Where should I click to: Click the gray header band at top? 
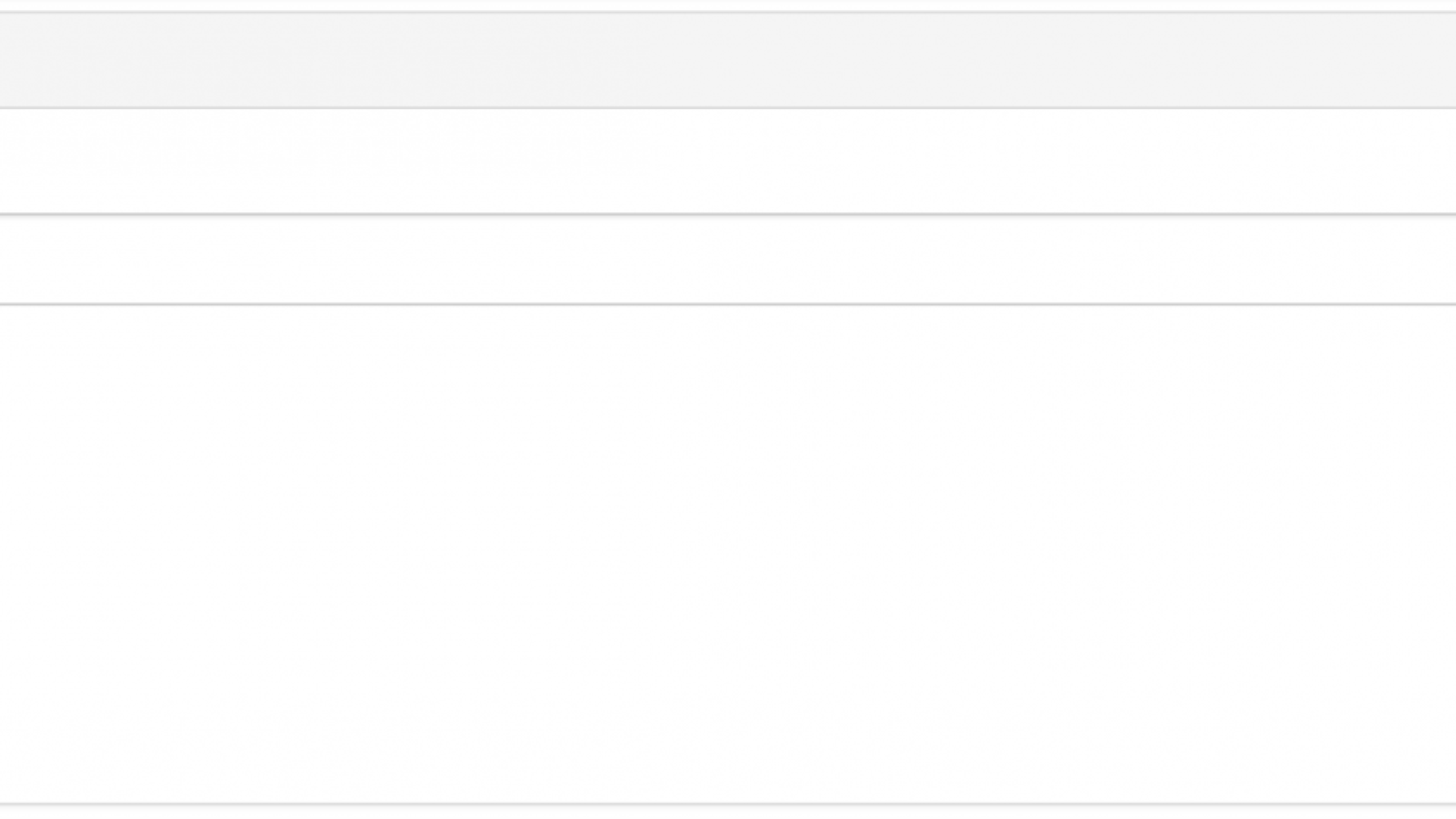pos(728,60)
